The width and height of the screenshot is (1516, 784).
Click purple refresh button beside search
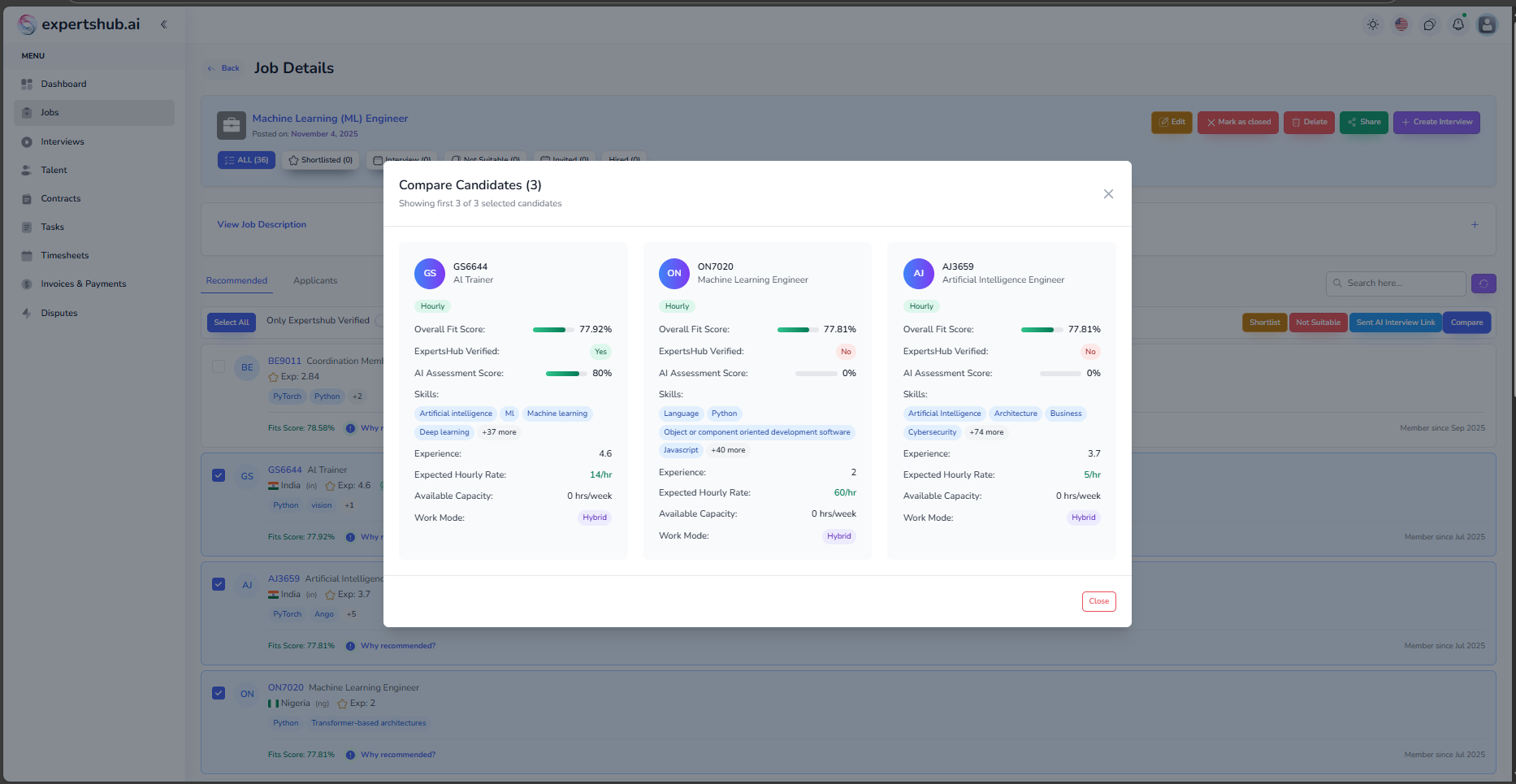pos(1484,284)
